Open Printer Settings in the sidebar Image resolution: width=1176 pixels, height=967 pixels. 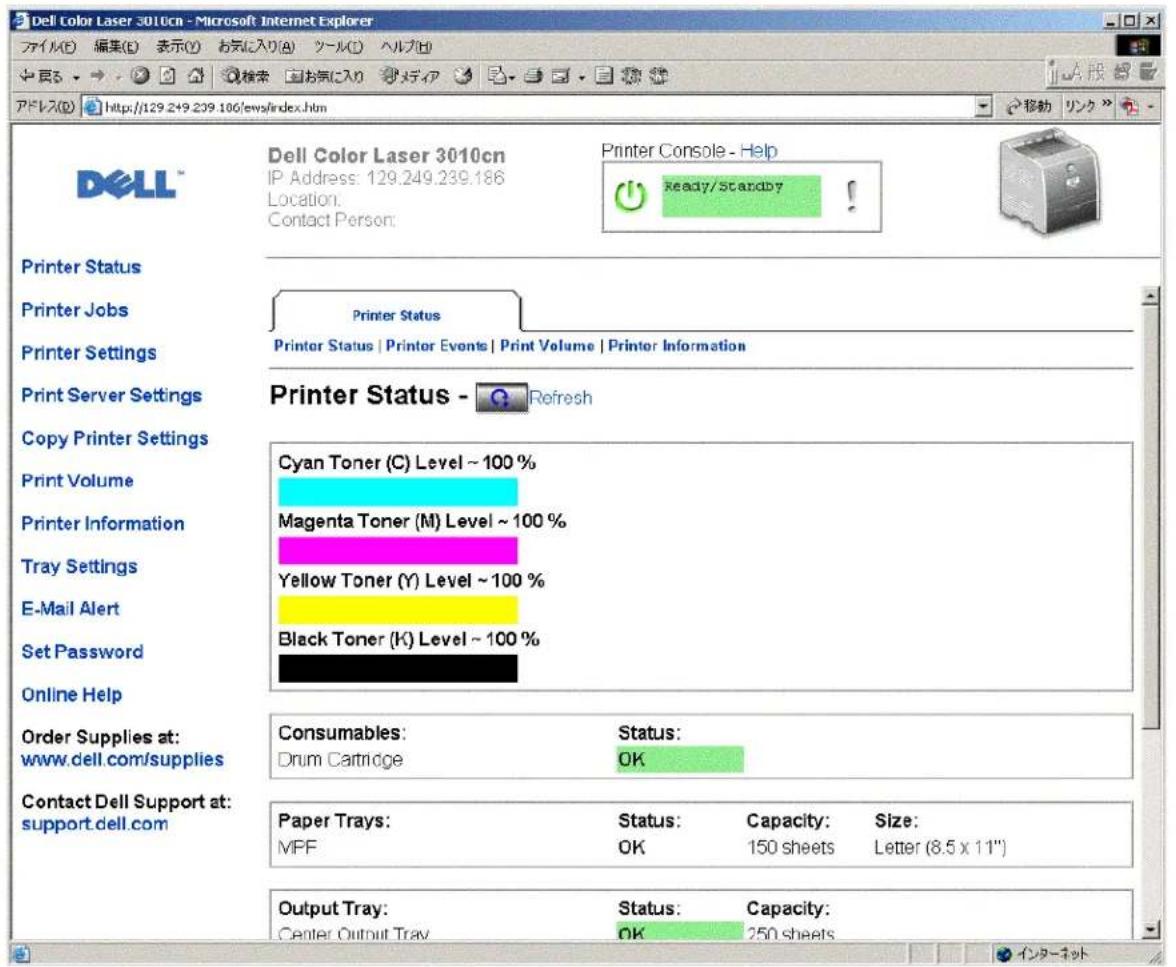point(88,353)
